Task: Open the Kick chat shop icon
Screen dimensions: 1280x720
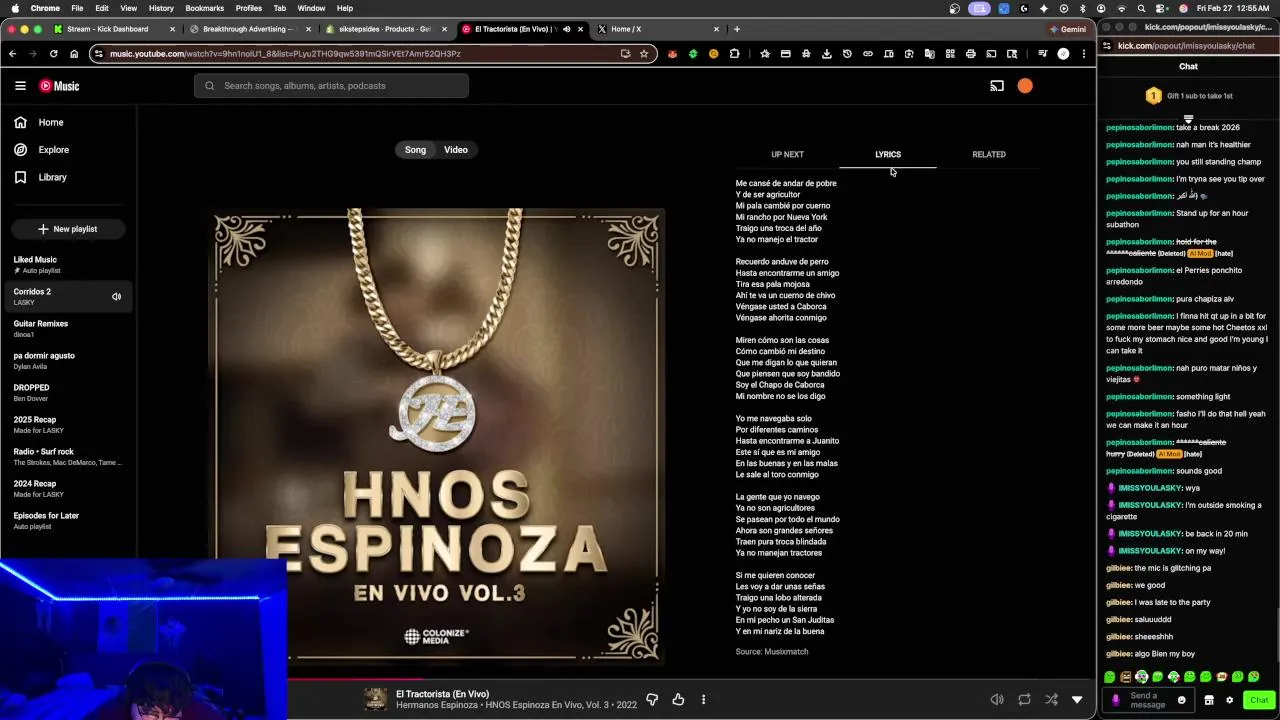Action: (x=1209, y=700)
